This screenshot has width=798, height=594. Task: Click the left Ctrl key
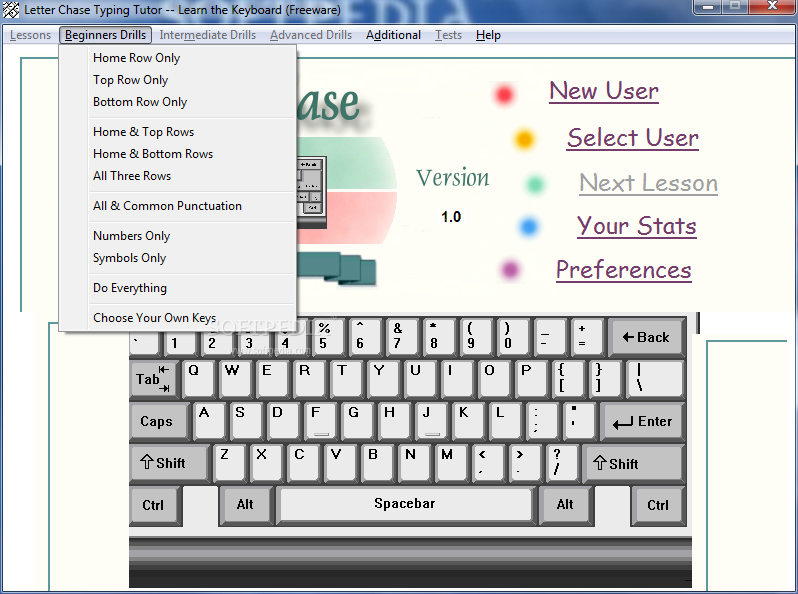[155, 505]
